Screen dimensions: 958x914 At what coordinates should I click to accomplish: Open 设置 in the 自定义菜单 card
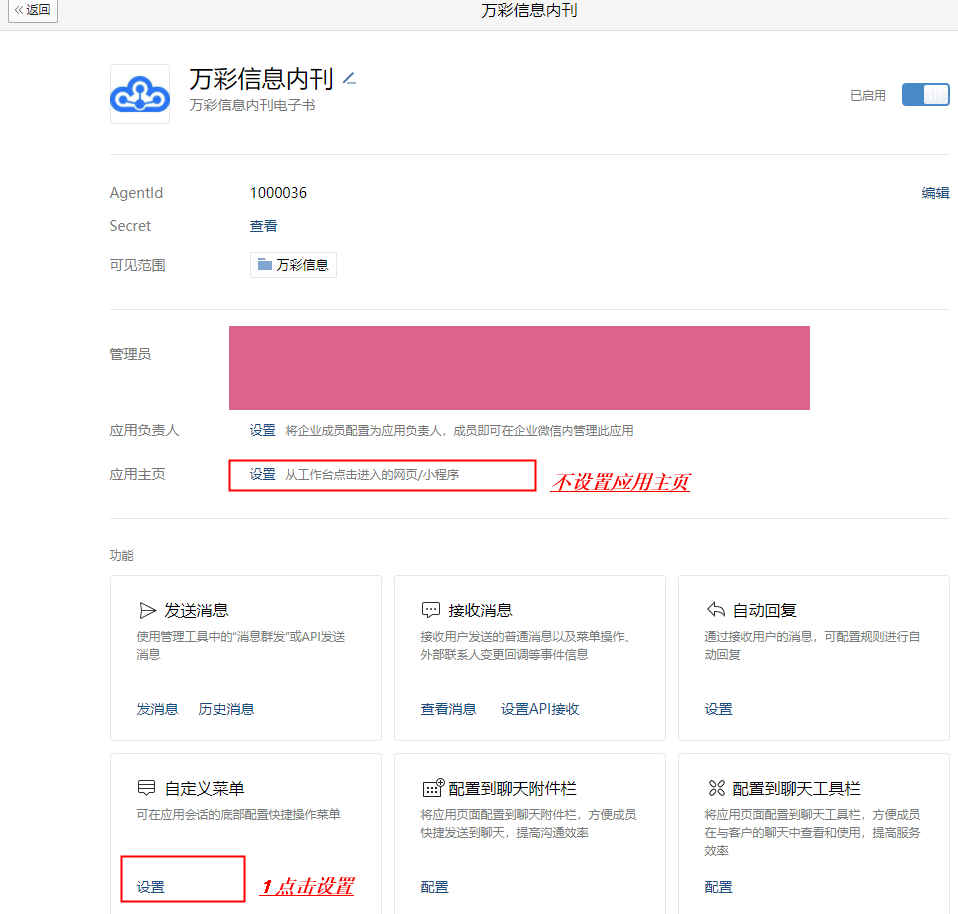pos(150,887)
